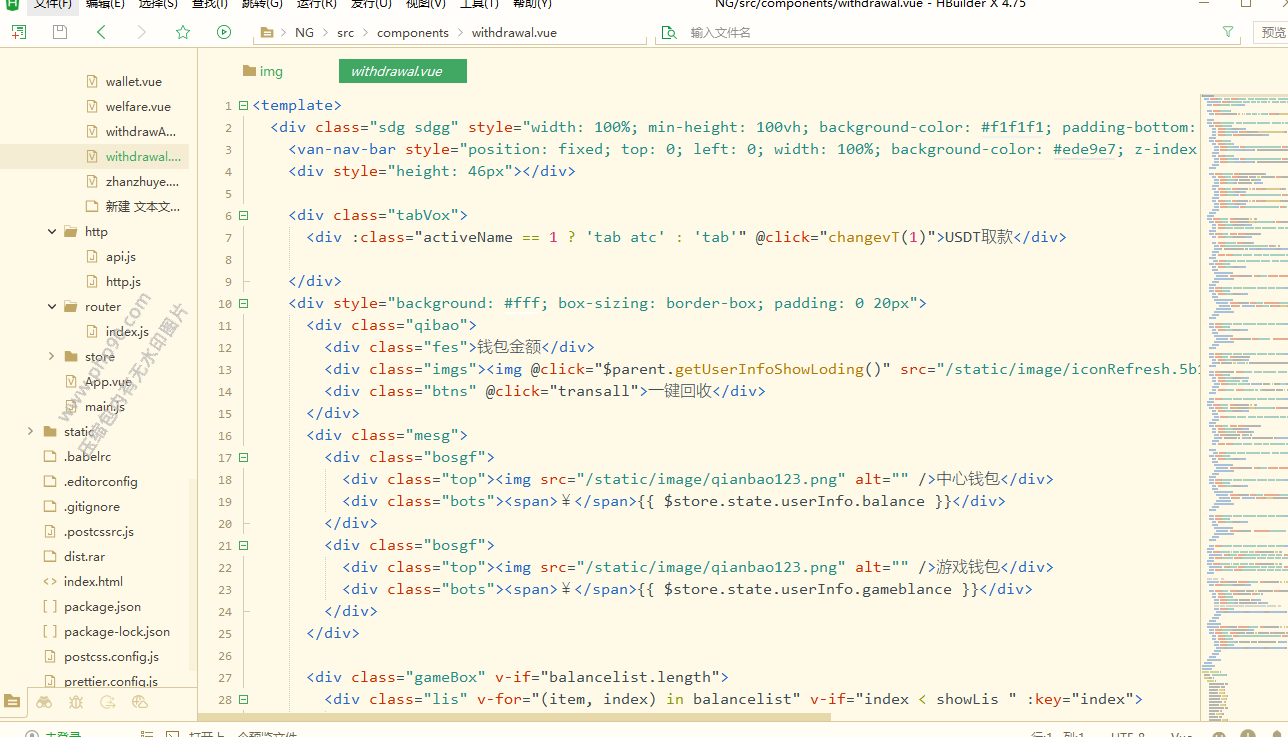Collapse the router folder
This screenshot has height=737, width=1288.
(x=52, y=307)
